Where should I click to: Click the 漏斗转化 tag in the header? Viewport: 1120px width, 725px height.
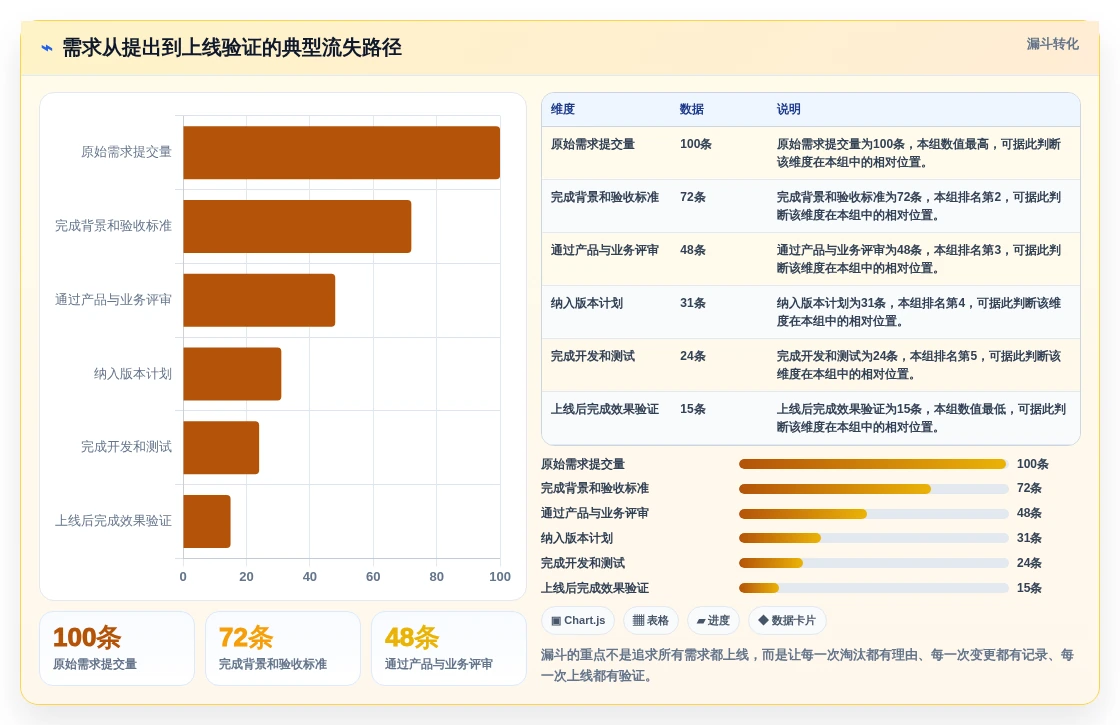pos(1052,44)
